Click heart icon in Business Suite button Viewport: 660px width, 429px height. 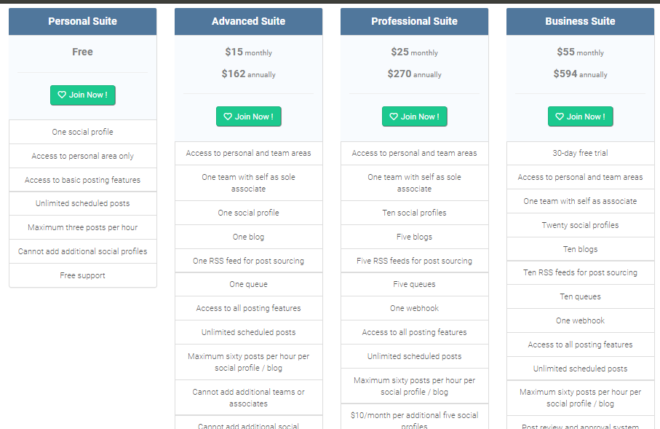[559, 117]
